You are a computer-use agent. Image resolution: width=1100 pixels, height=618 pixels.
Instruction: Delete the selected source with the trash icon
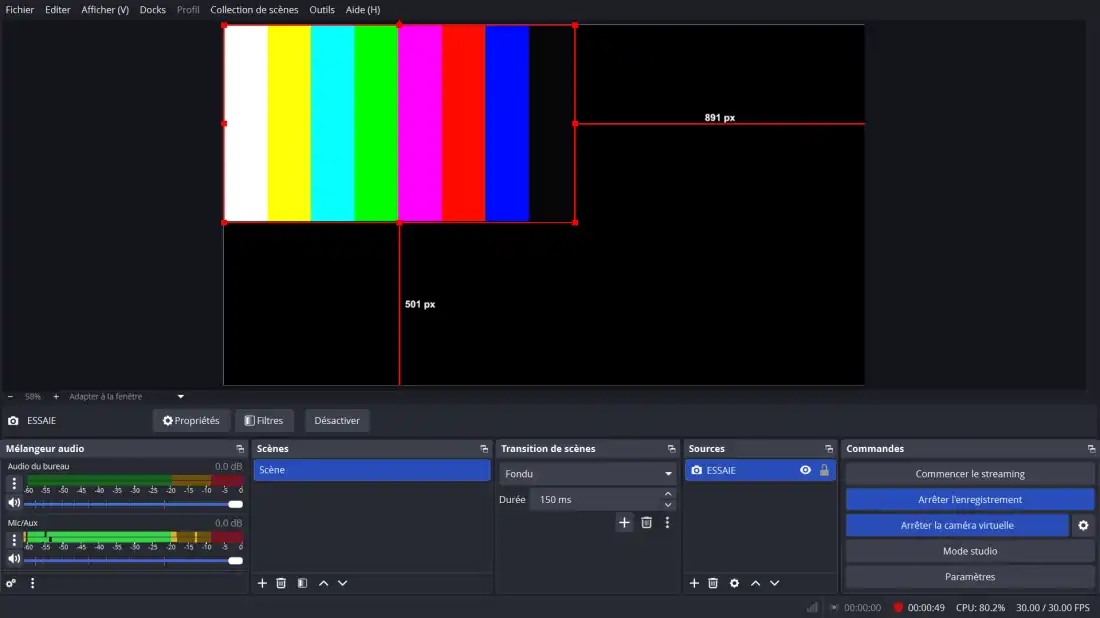[713, 583]
